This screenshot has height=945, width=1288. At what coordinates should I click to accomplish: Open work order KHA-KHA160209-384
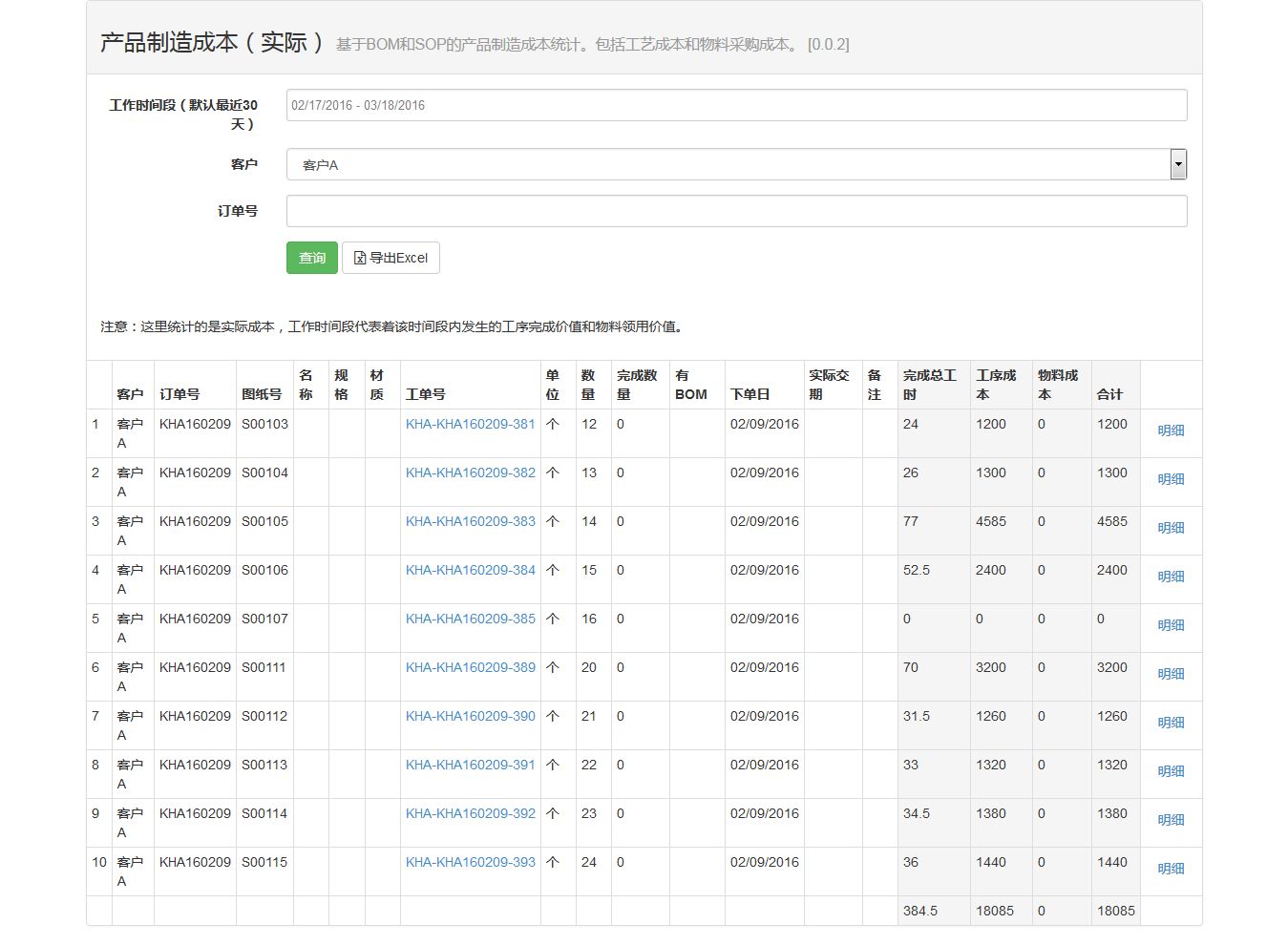(x=470, y=570)
